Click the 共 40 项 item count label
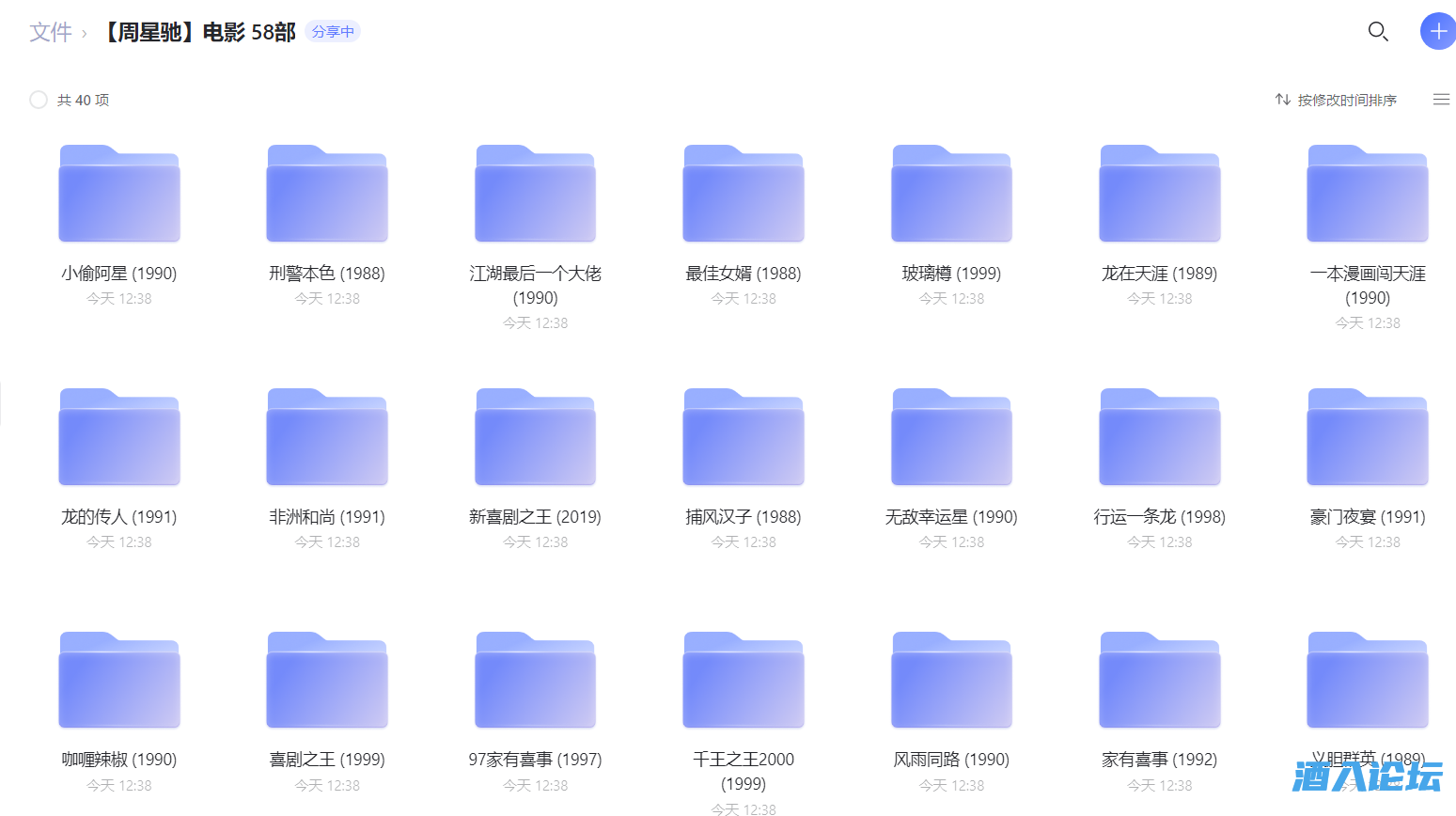The image size is (1456, 816). 81,99
